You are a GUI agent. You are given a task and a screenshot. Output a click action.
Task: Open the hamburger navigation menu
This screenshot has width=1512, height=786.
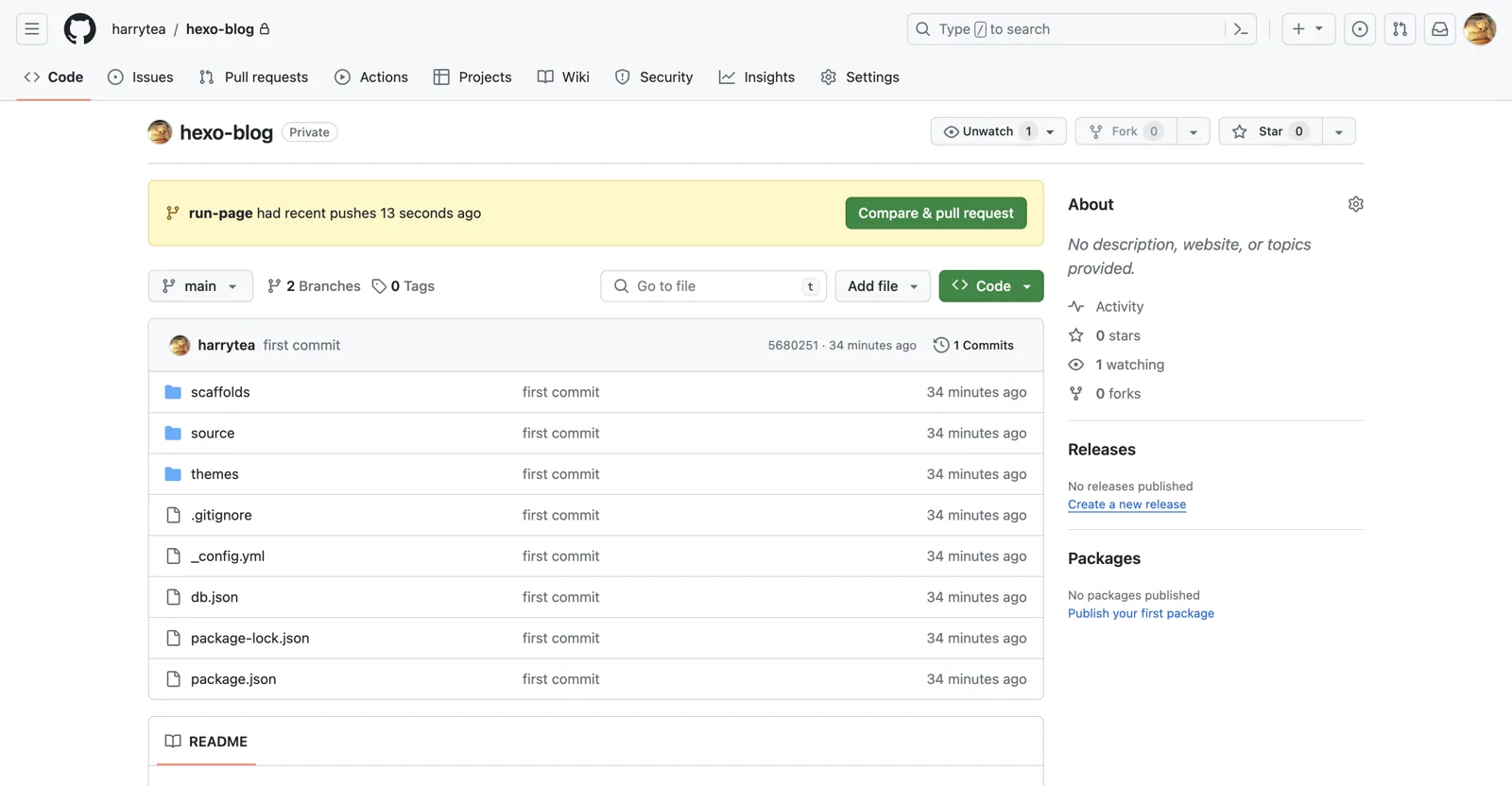pos(32,29)
